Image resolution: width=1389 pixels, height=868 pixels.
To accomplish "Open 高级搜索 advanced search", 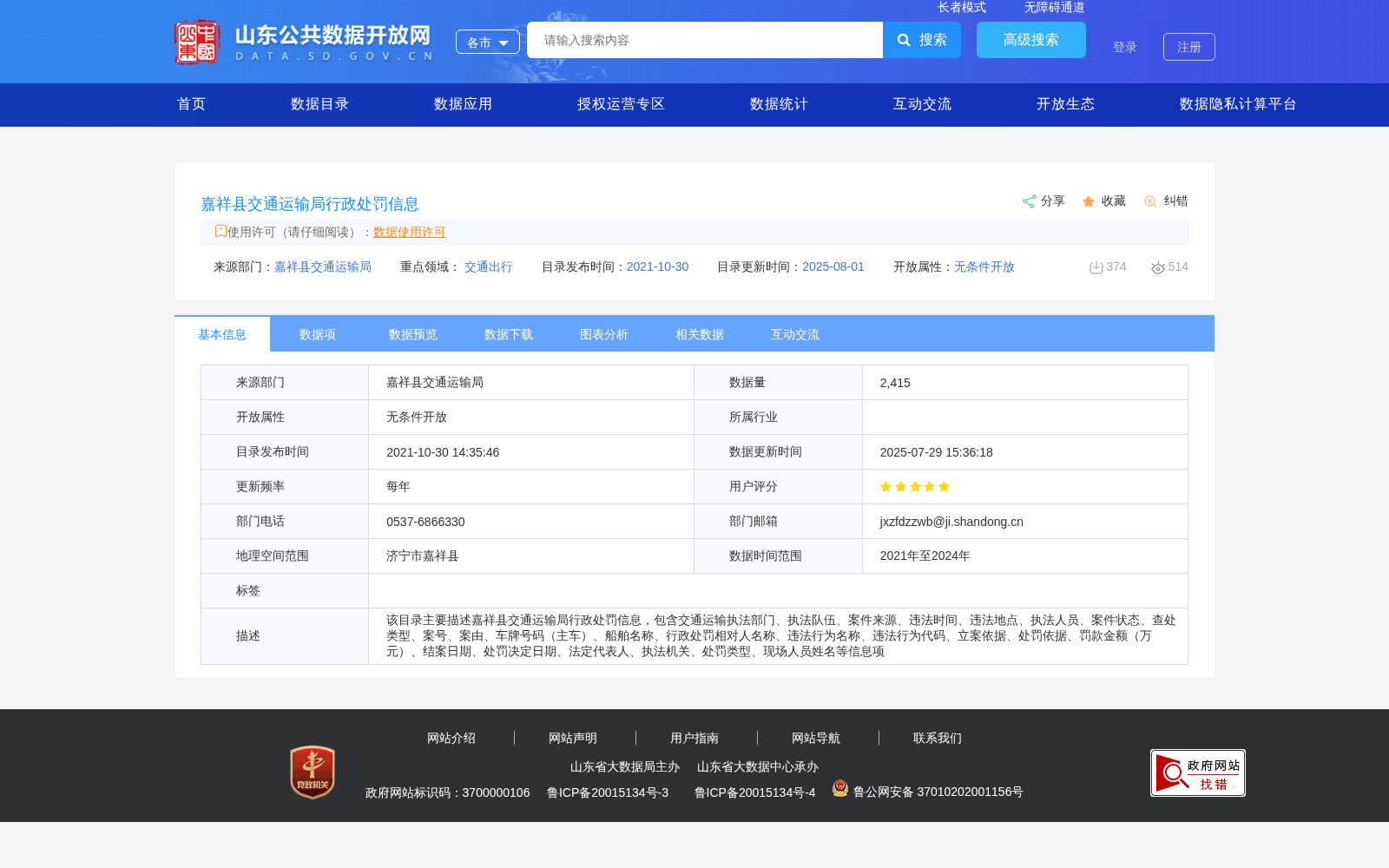I will 1031,40.
